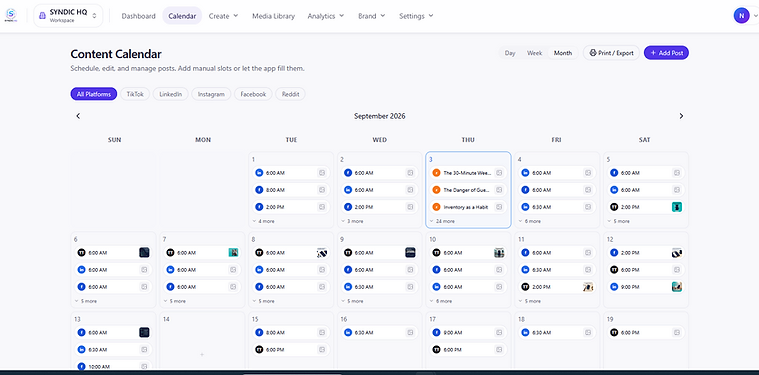Click orange icon beside Inventory as a Habit
Screen dimensions: 759x375
click(436, 207)
